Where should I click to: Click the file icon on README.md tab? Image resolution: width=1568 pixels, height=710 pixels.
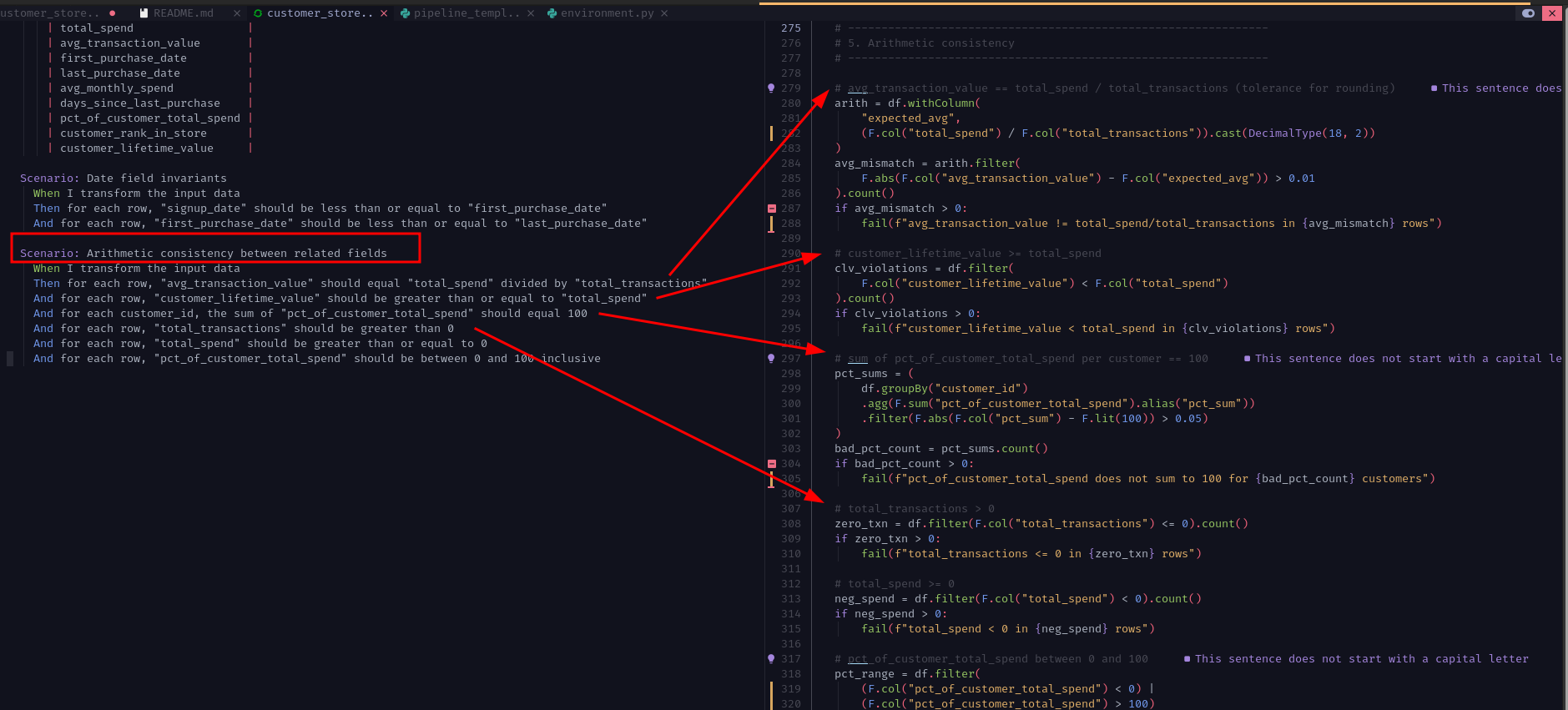point(144,13)
